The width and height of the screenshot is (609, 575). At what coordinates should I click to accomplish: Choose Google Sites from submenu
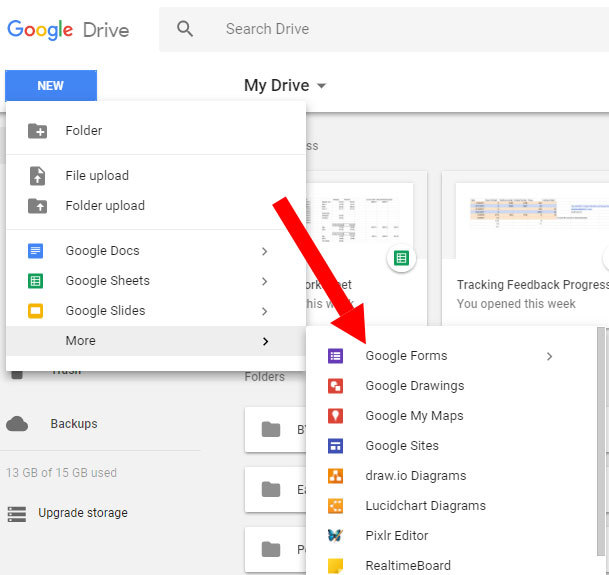(x=451, y=446)
